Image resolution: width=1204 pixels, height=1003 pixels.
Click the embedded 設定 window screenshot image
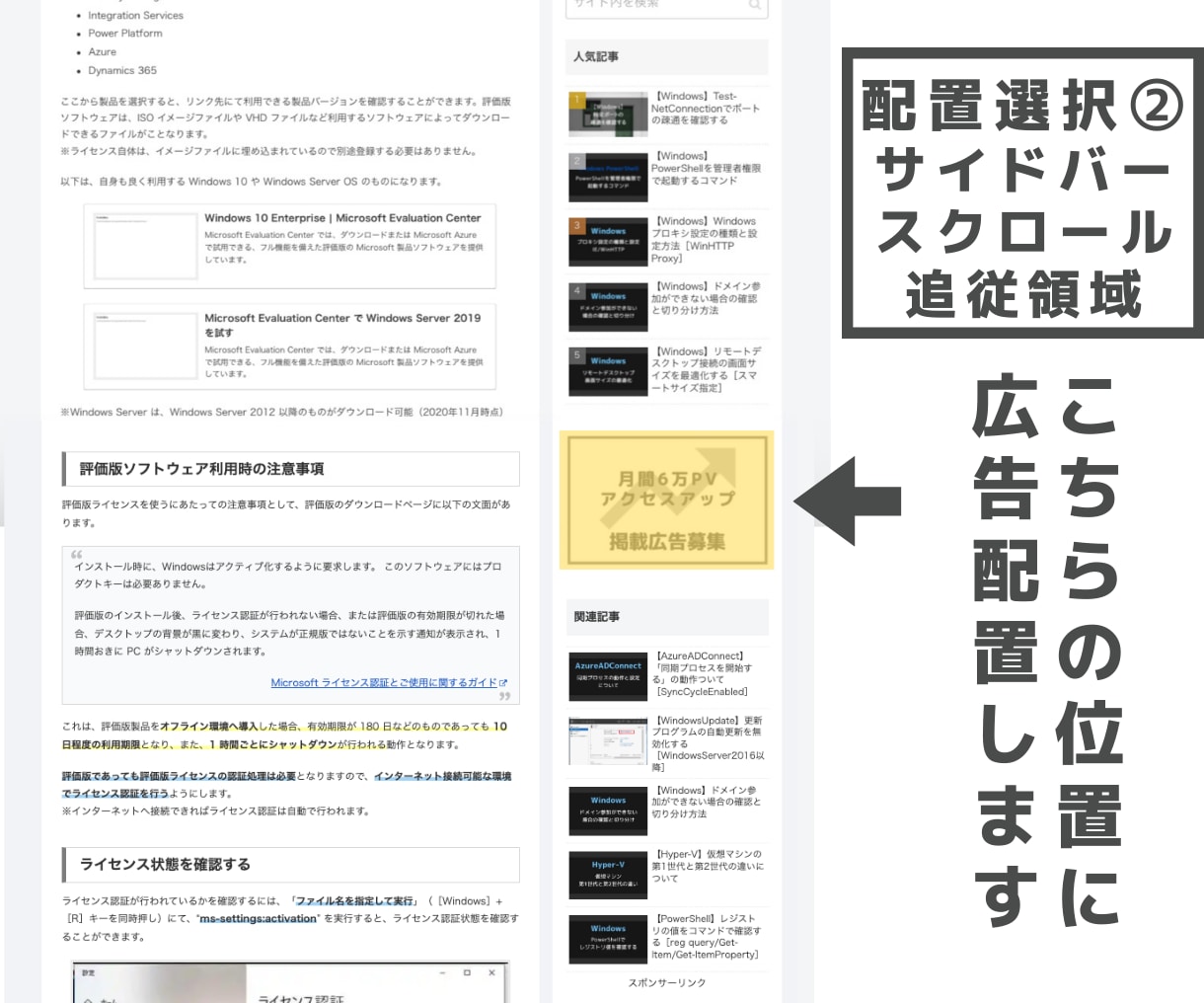pos(290,983)
